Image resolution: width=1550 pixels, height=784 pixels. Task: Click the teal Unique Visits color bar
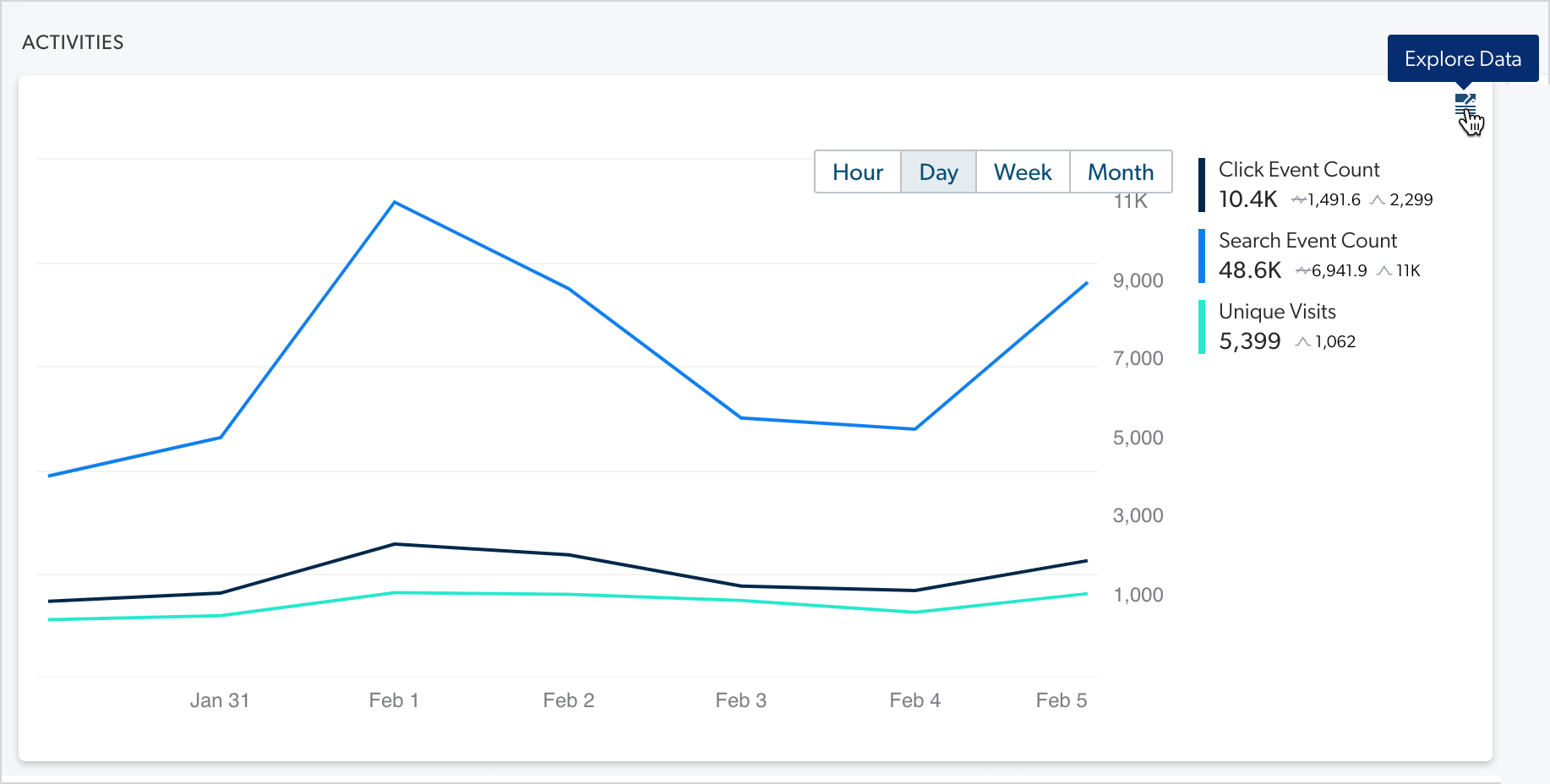(x=1201, y=326)
